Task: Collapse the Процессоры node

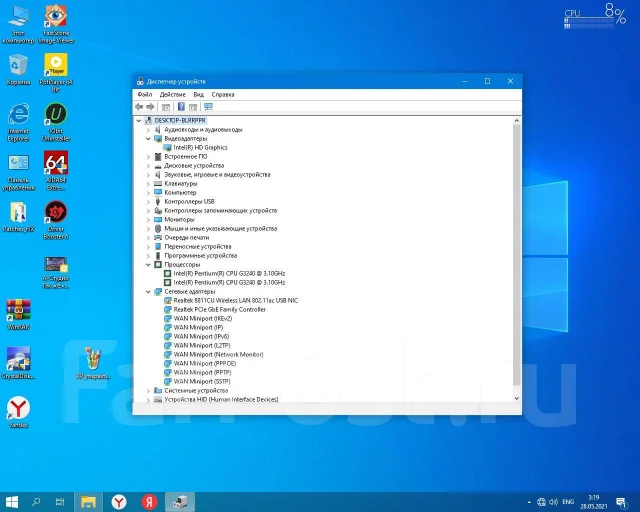Action: click(149, 264)
